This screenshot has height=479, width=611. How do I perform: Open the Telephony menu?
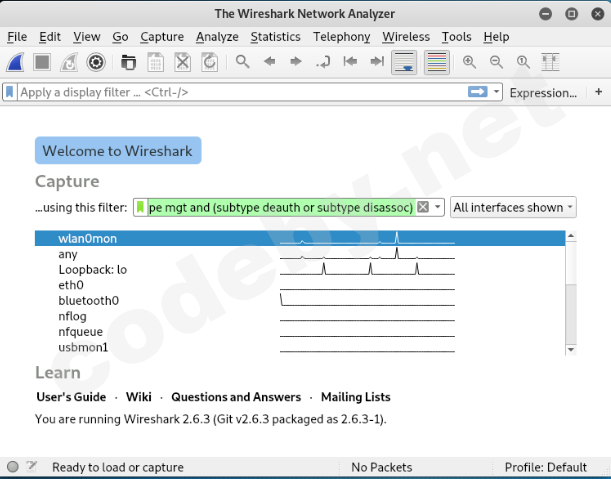(342, 37)
